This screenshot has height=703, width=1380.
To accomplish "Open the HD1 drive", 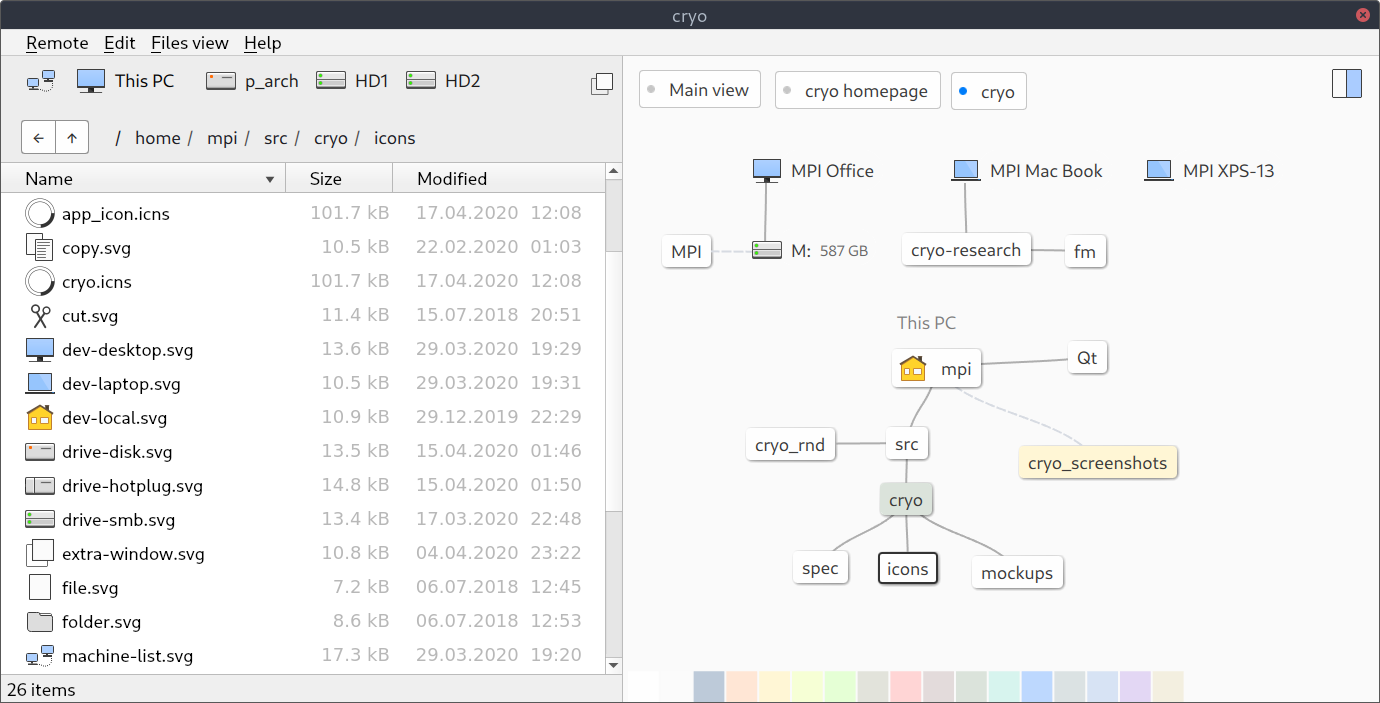I will tap(352, 80).
